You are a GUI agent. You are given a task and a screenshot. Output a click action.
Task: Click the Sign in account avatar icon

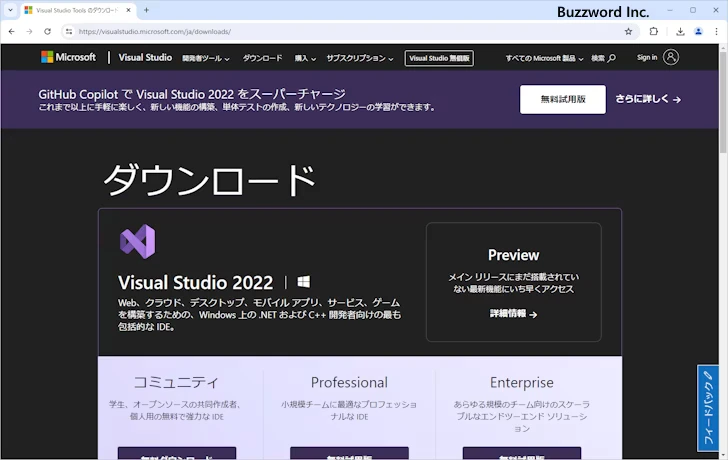pyautogui.click(x=670, y=57)
